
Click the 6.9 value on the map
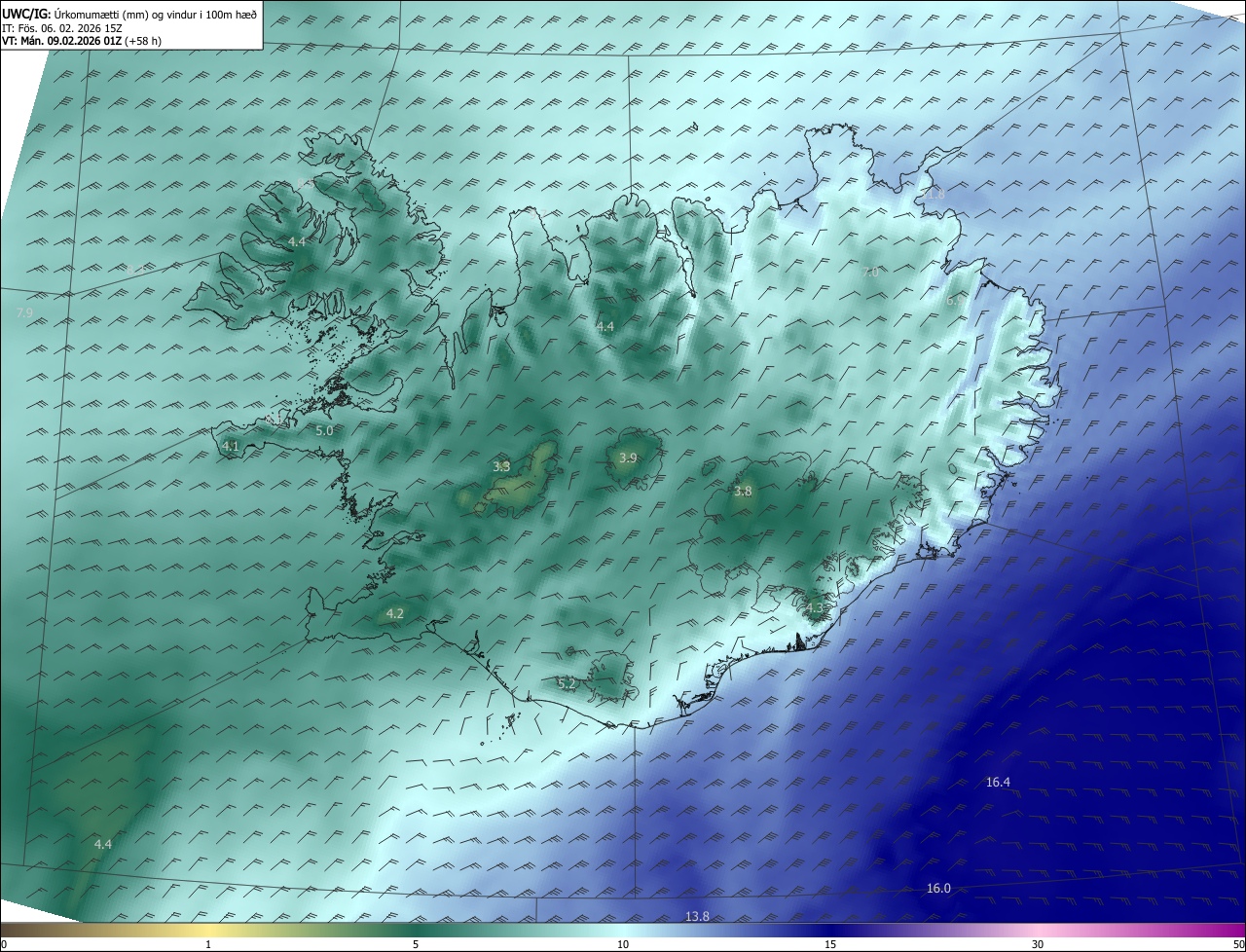[x=956, y=301]
